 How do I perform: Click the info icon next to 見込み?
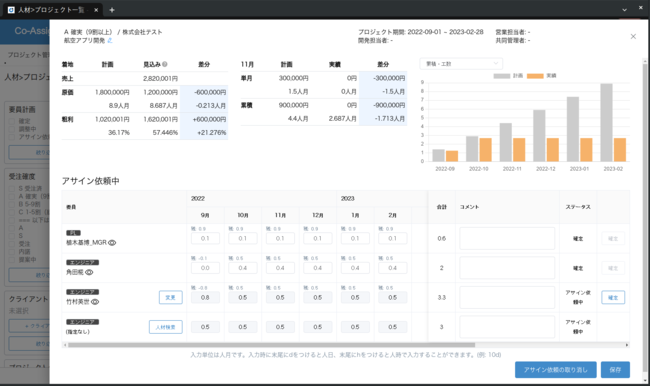tap(165, 64)
